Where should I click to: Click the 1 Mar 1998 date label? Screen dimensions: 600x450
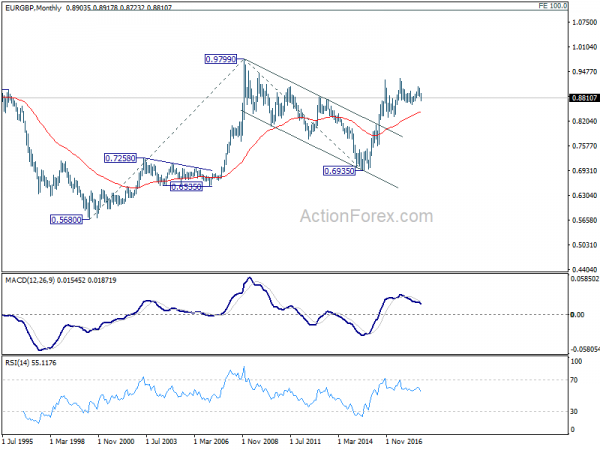67,441
